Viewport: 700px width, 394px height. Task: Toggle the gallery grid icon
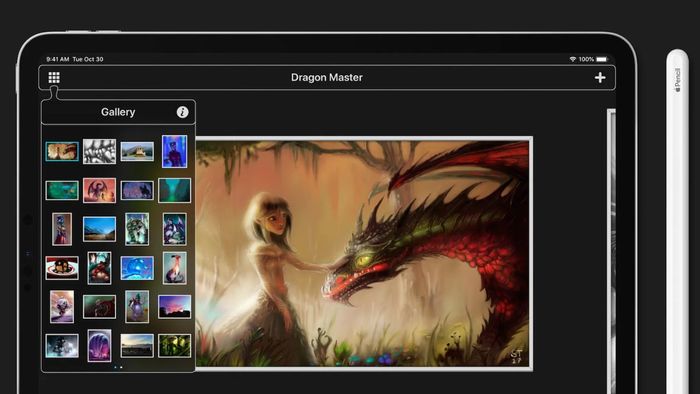click(x=54, y=78)
